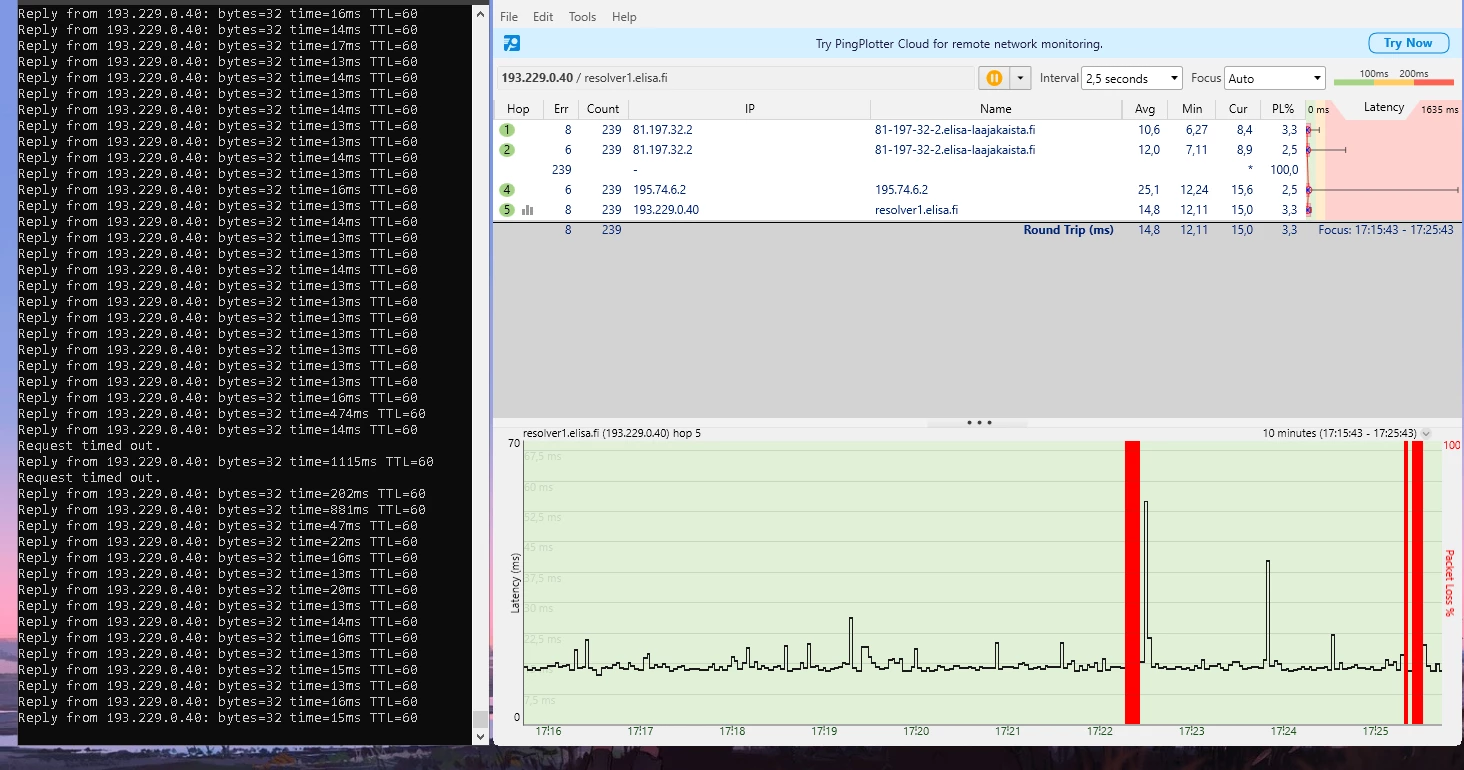
Task: Click the three-dot panel splitter handle
Action: click(x=978, y=423)
